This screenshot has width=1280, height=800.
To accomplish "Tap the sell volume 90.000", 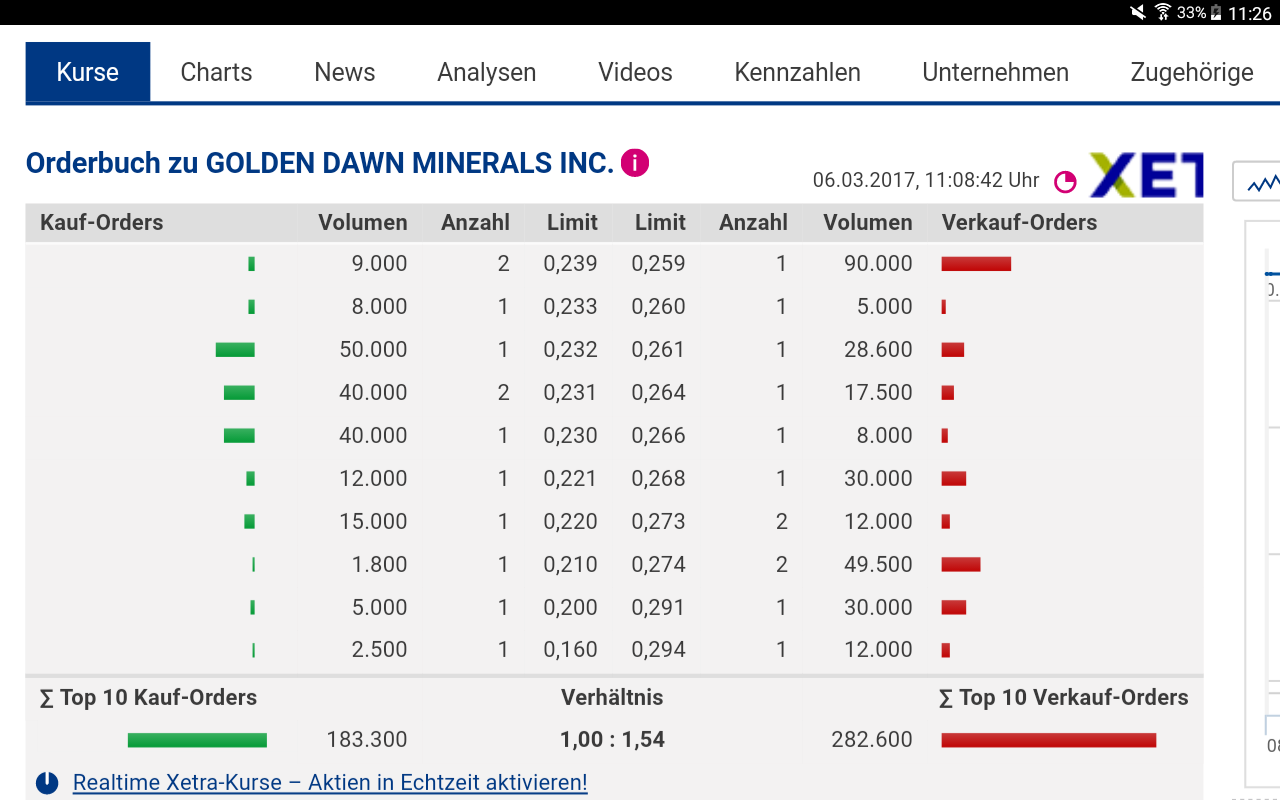I will click(879, 264).
